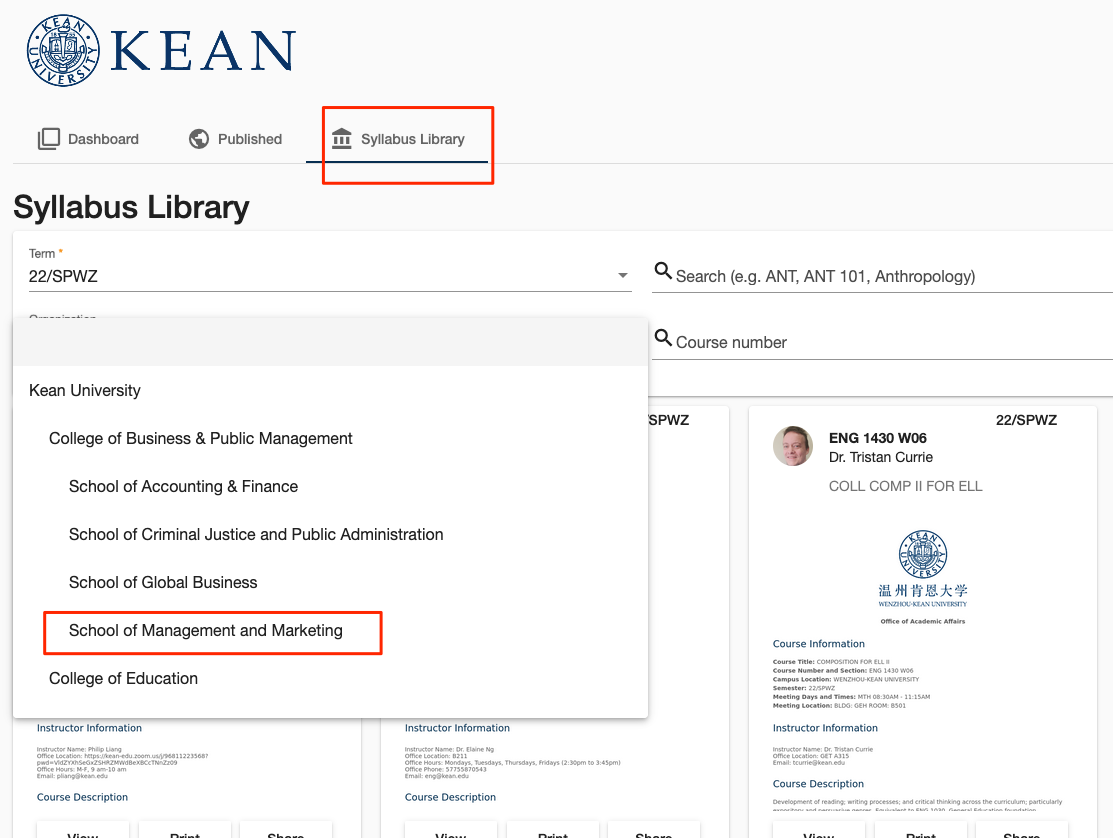The width and height of the screenshot is (1113, 838).
Task: Click the magnifier icon beside Course number
Action: coord(663,338)
